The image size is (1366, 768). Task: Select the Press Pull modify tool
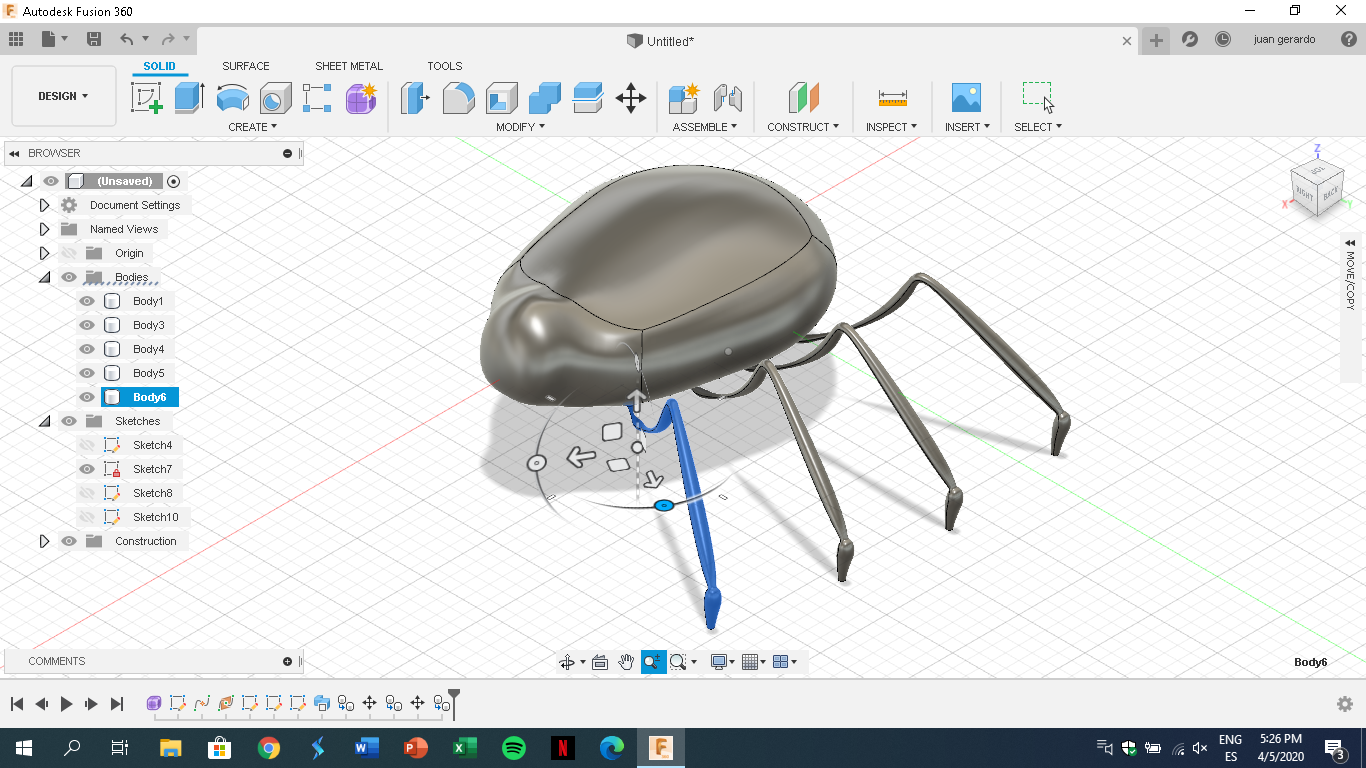pos(415,98)
